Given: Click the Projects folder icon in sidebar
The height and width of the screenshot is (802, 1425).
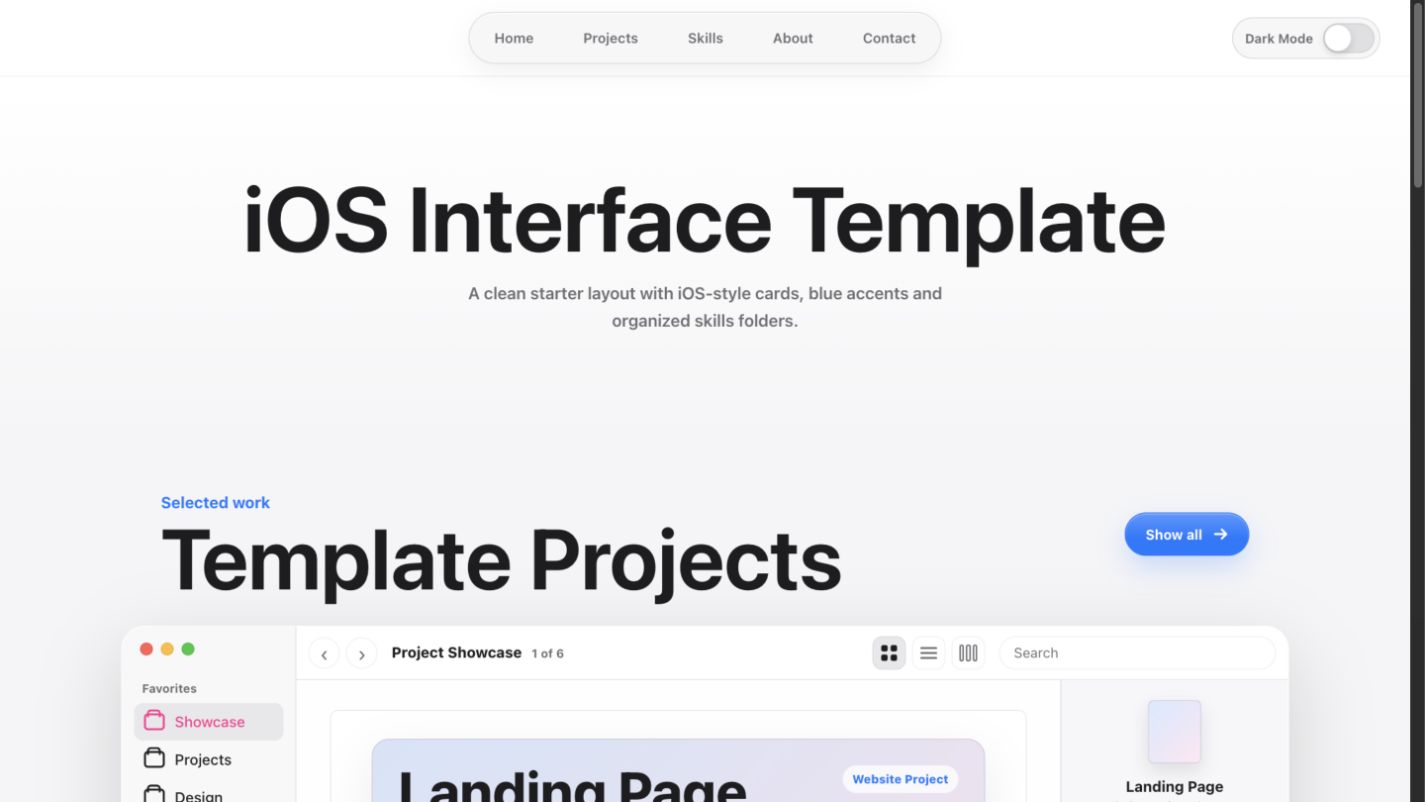Looking at the screenshot, I should pyautogui.click(x=154, y=759).
